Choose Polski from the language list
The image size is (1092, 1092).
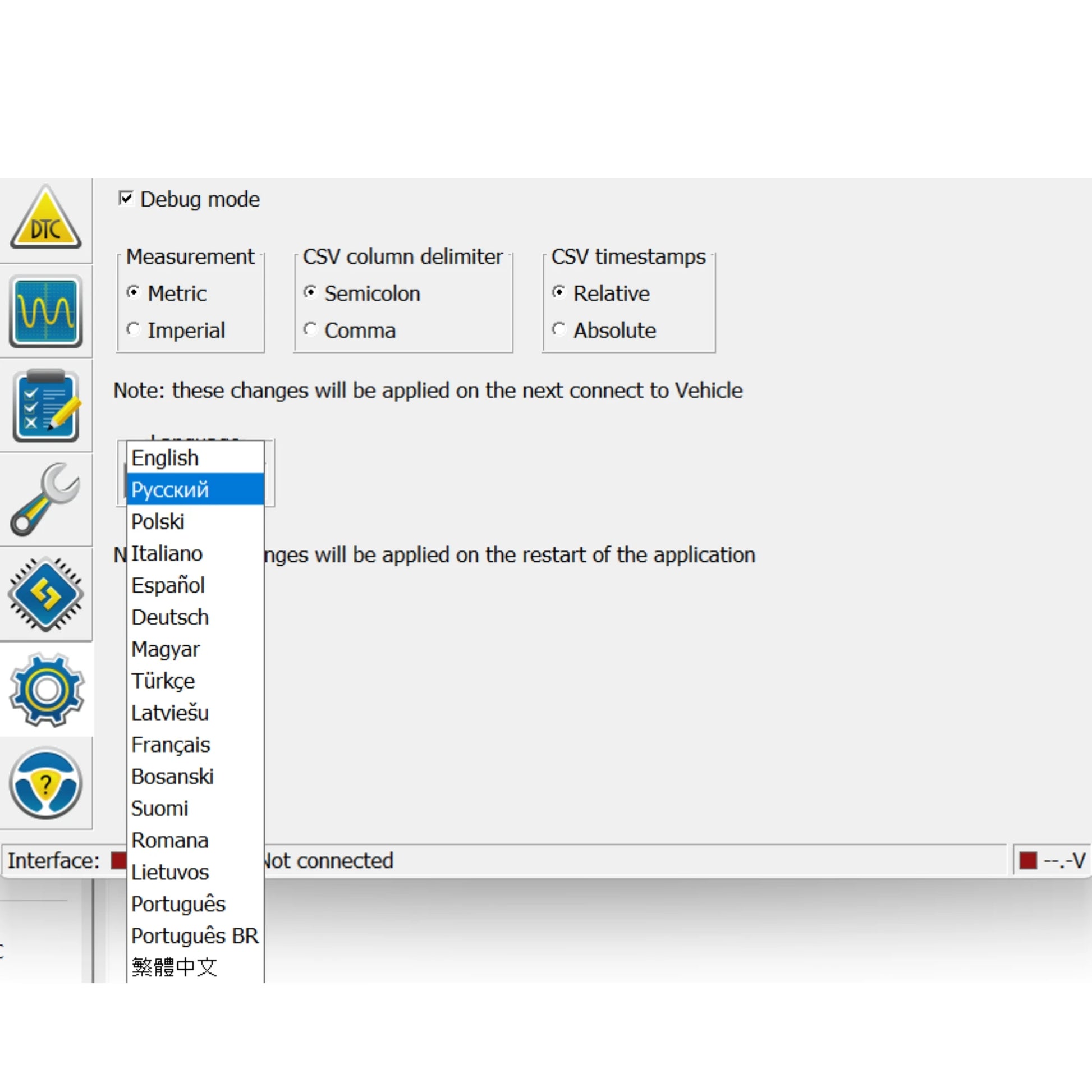(x=196, y=522)
